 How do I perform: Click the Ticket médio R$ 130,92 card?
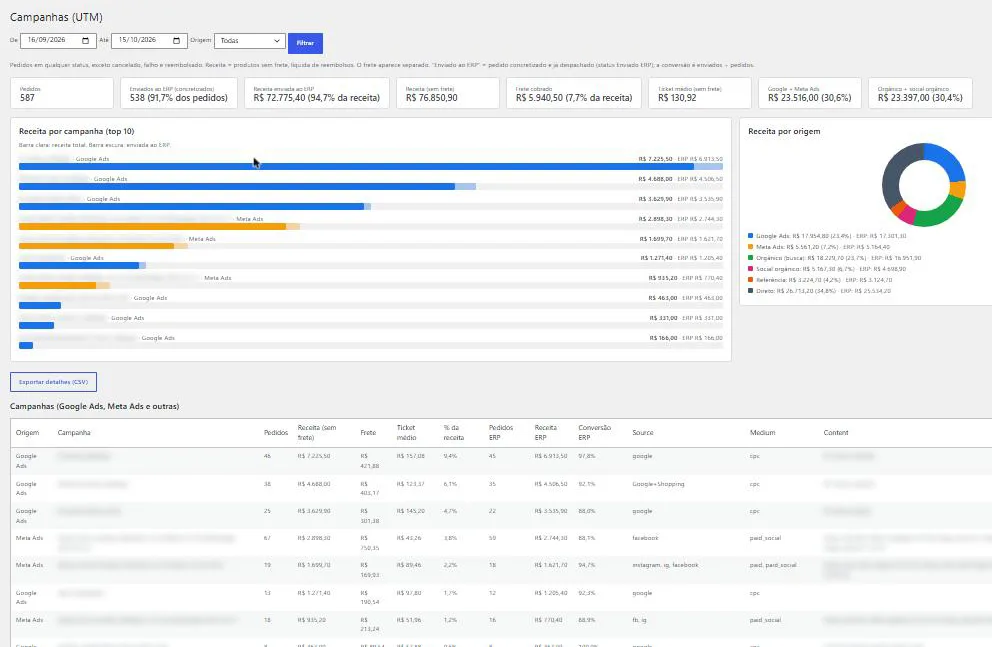700,93
